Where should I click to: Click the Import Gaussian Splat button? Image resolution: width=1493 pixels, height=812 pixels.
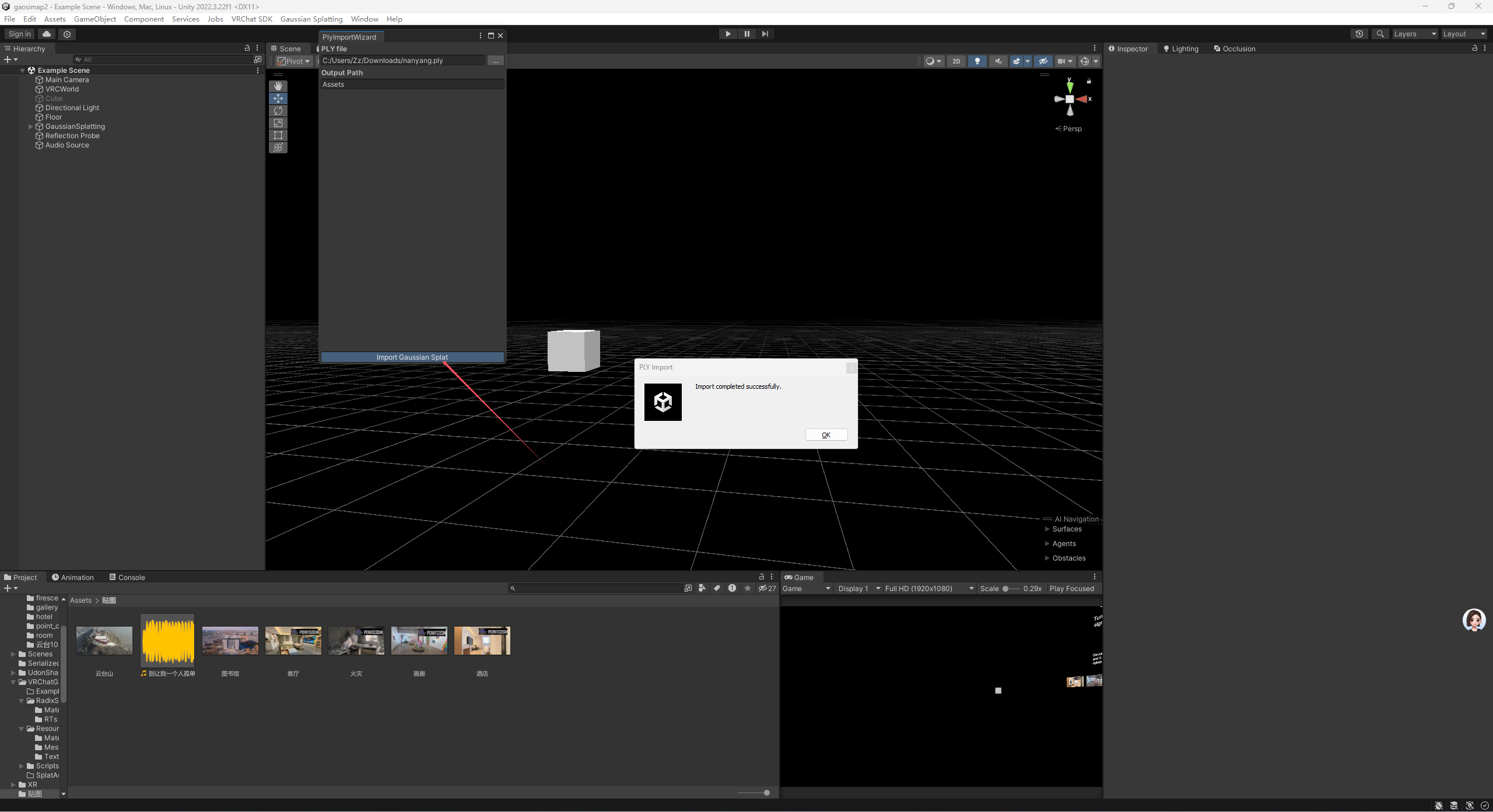click(x=412, y=357)
